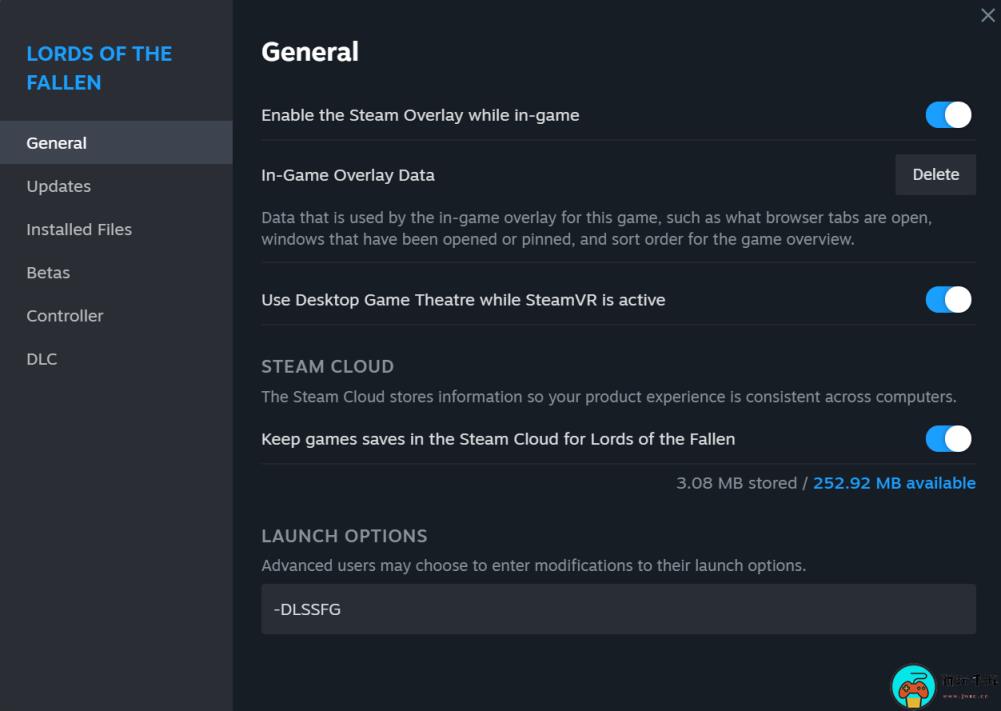Click the 252.92 MB available link

click(894, 483)
